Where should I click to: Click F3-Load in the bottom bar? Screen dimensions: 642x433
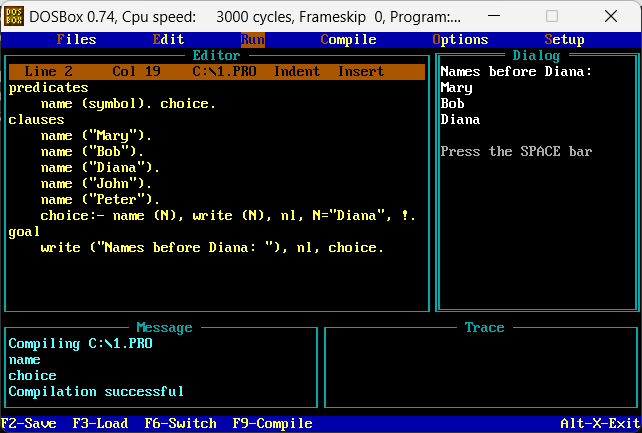click(100, 423)
